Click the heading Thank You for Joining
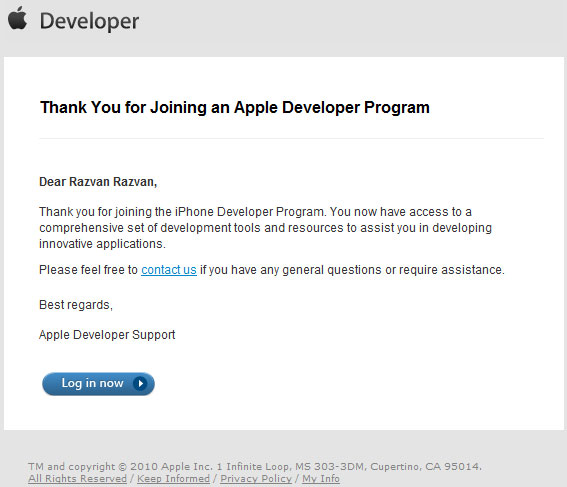Viewport: 567px width, 487px height. tap(235, 107)
